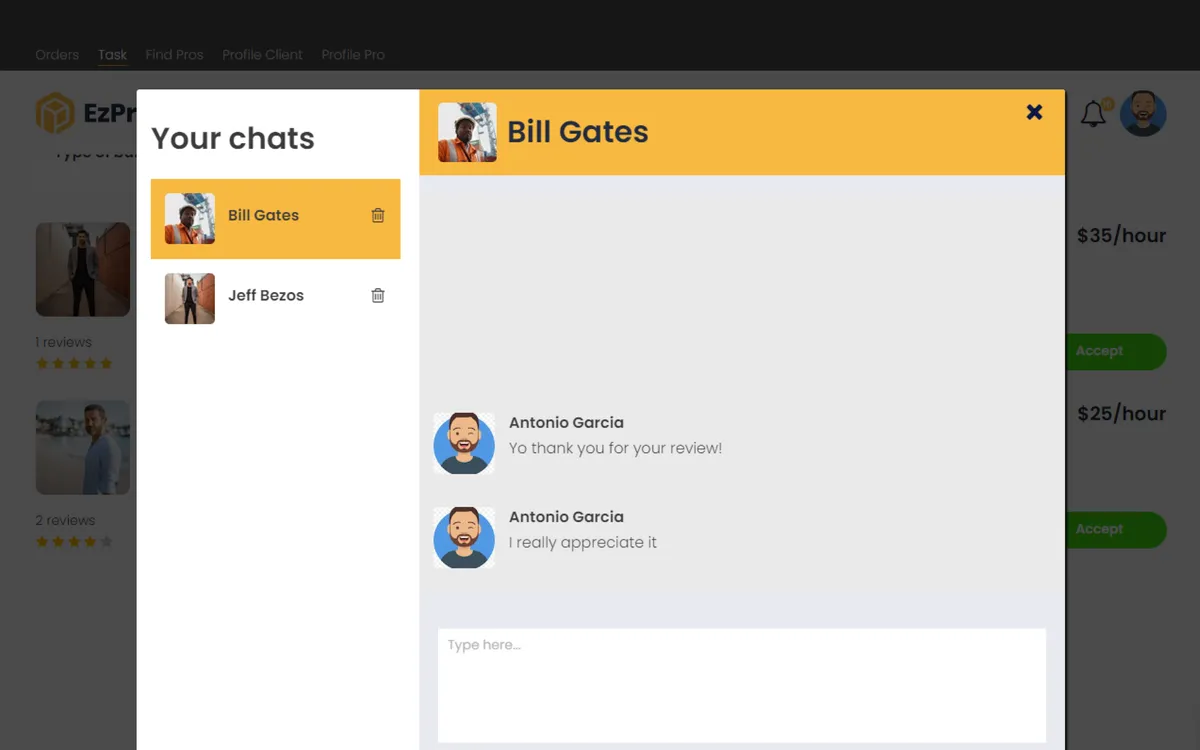
Task: Click the star rating under '2 reviews'
Action: tap(74, 541)
